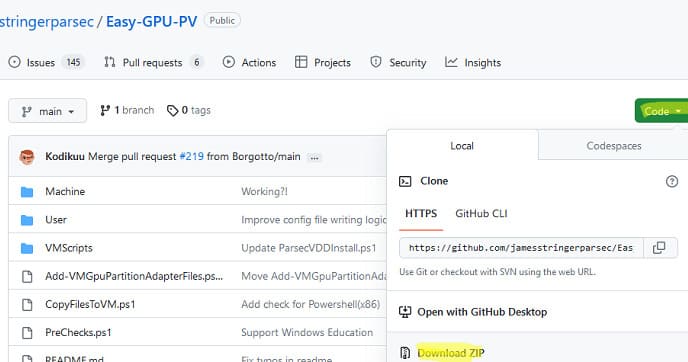Viewport: 688px width, 362px height.
Task: Open PreChecks.ps1 file
Action: coord(78,333)
